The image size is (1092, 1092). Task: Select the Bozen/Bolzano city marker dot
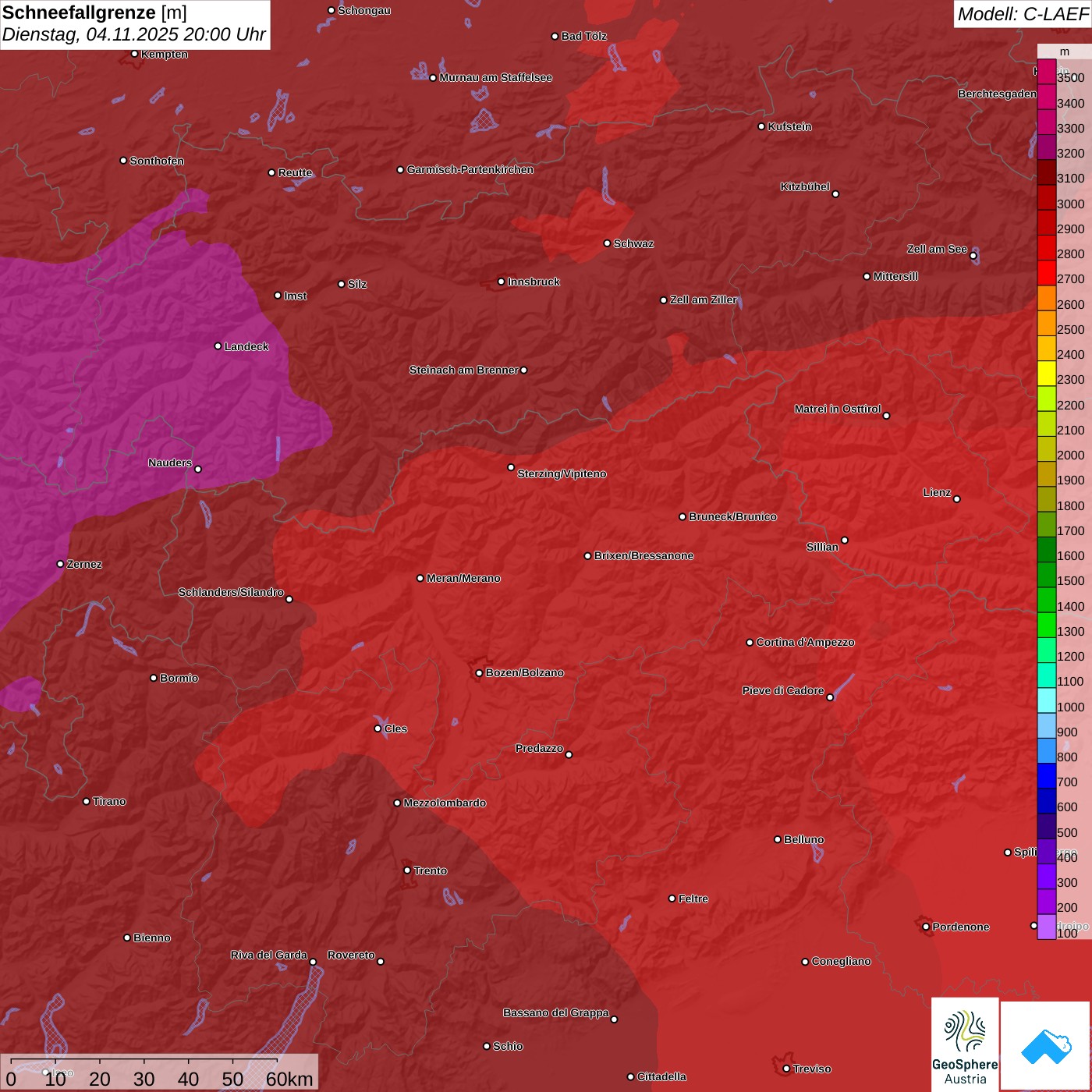480,673
